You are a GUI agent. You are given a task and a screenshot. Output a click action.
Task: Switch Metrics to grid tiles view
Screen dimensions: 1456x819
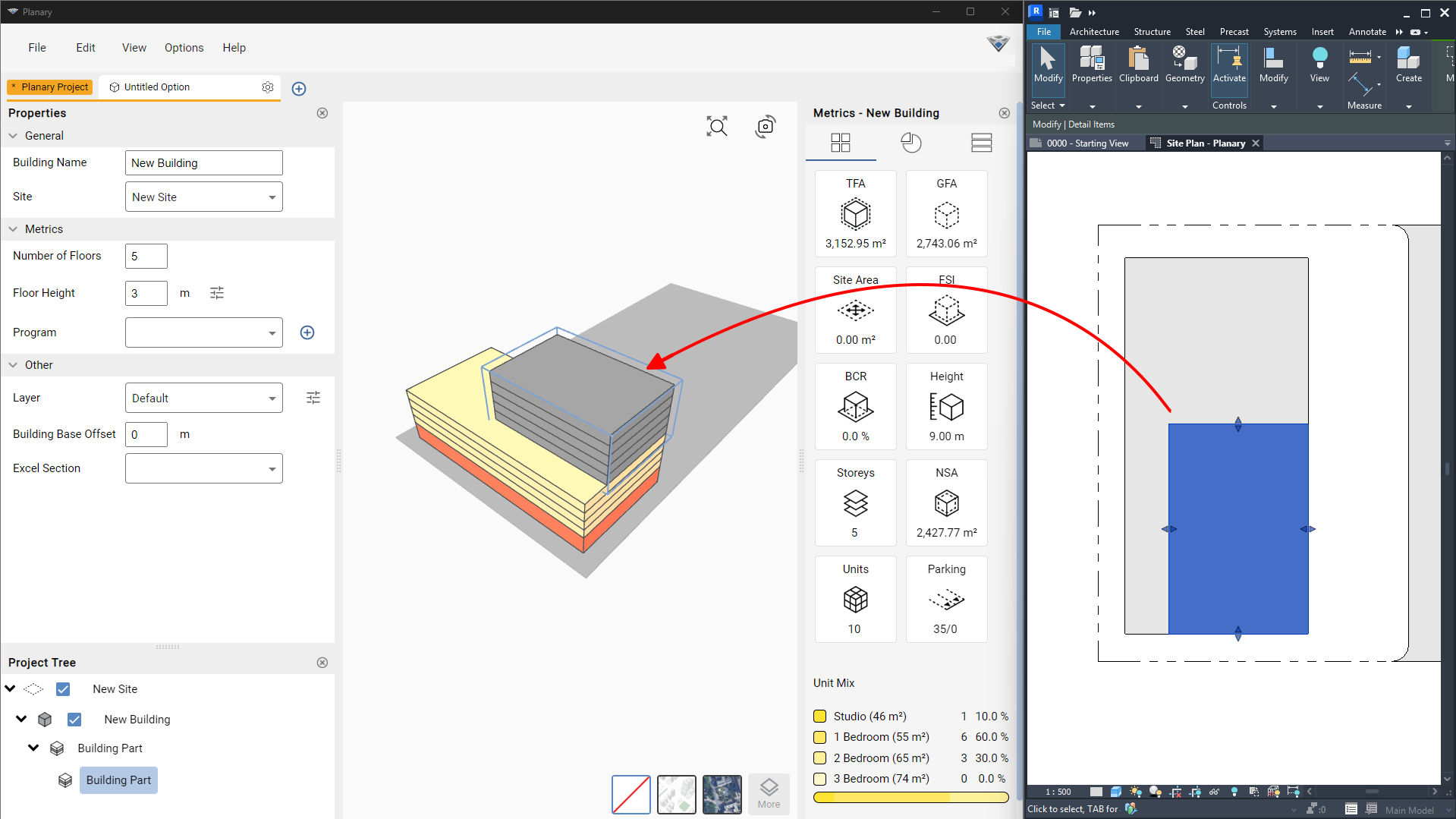pyautogui.click(x=841, y=143)
